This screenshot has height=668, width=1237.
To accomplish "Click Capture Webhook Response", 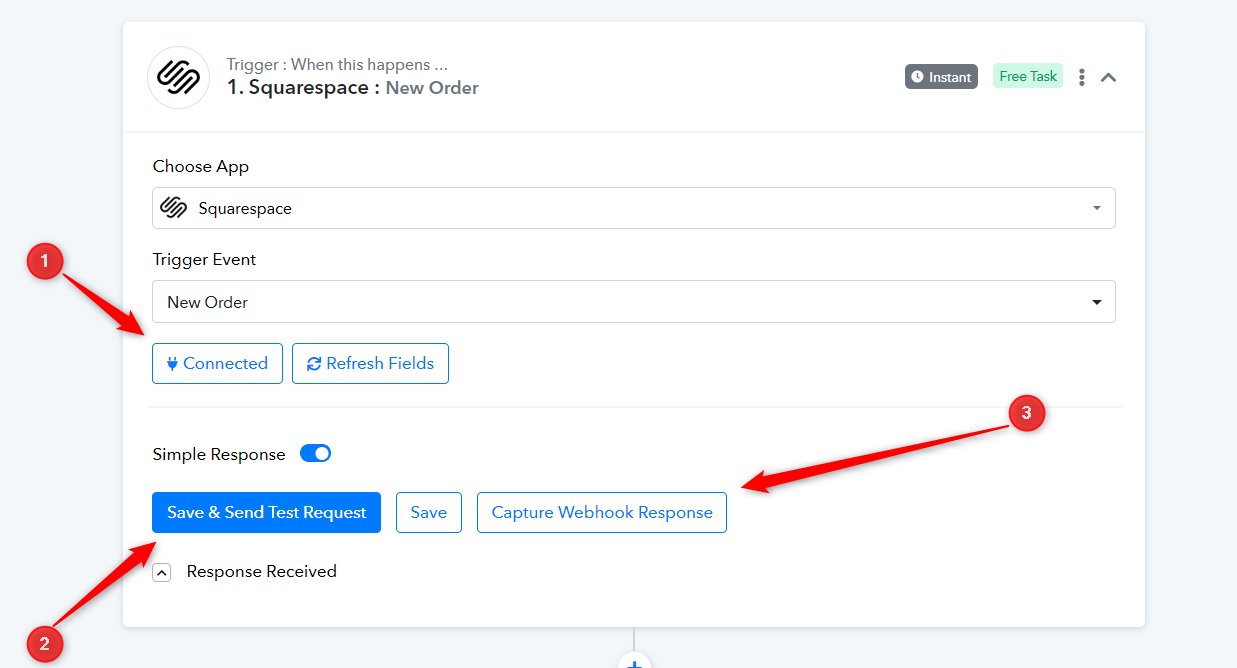I will coord(602,512).
